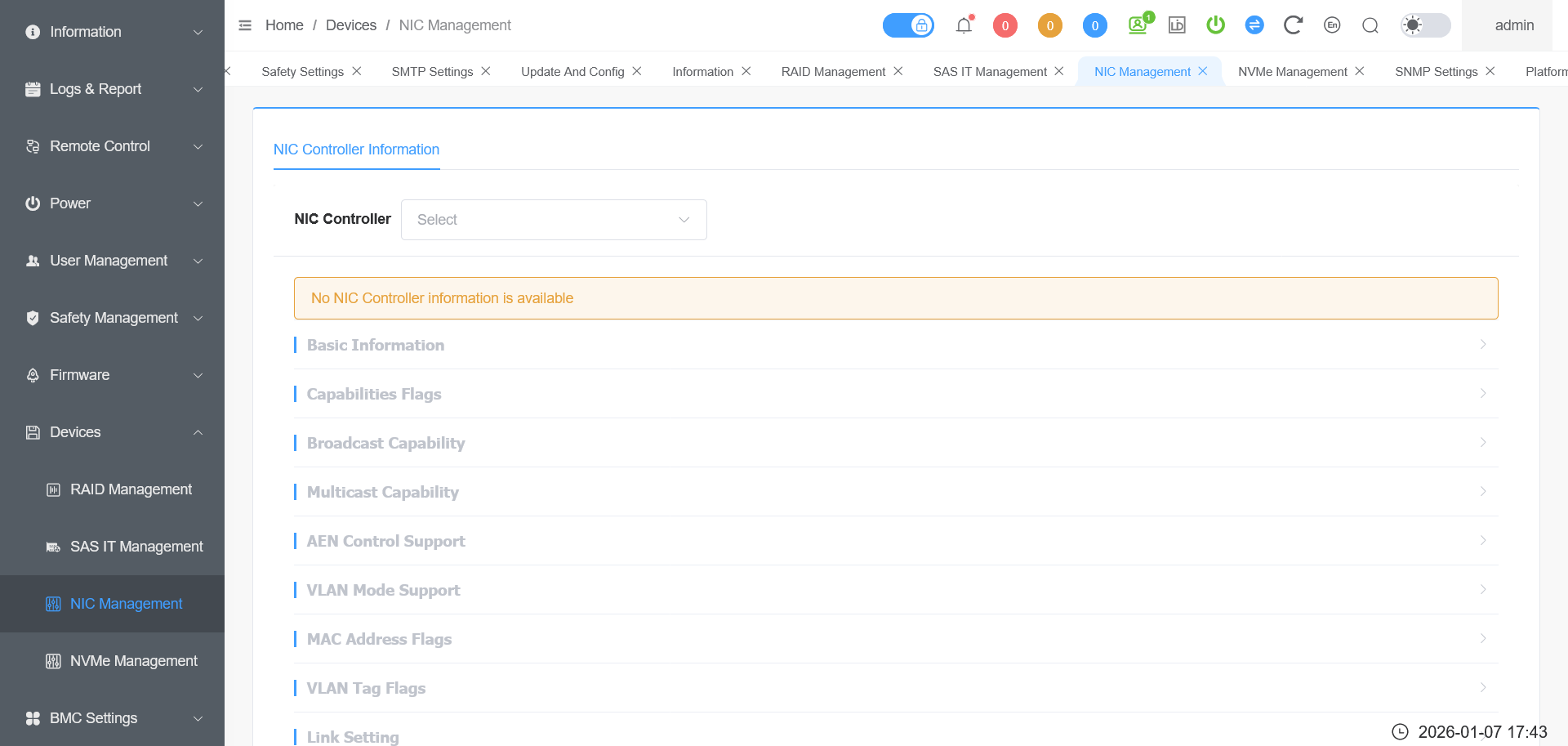Expand the Basic Information section
This screenshot has height=746, width=1568.
(x=896, y=345)
